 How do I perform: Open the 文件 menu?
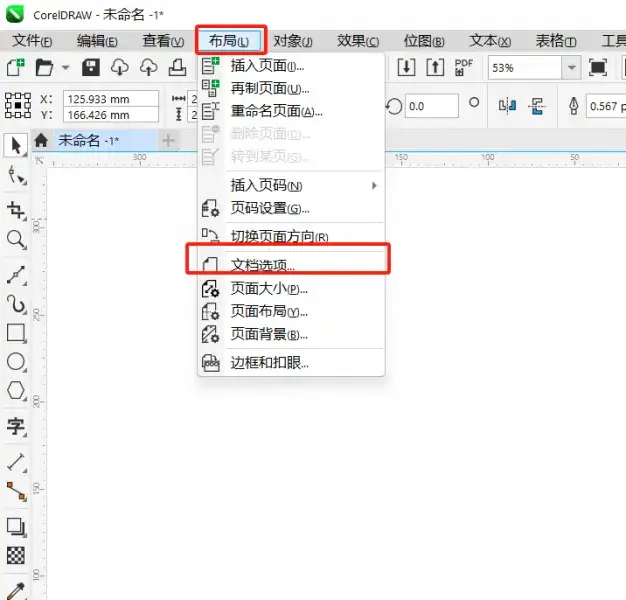pyautogui.click(x=32, y=41)
